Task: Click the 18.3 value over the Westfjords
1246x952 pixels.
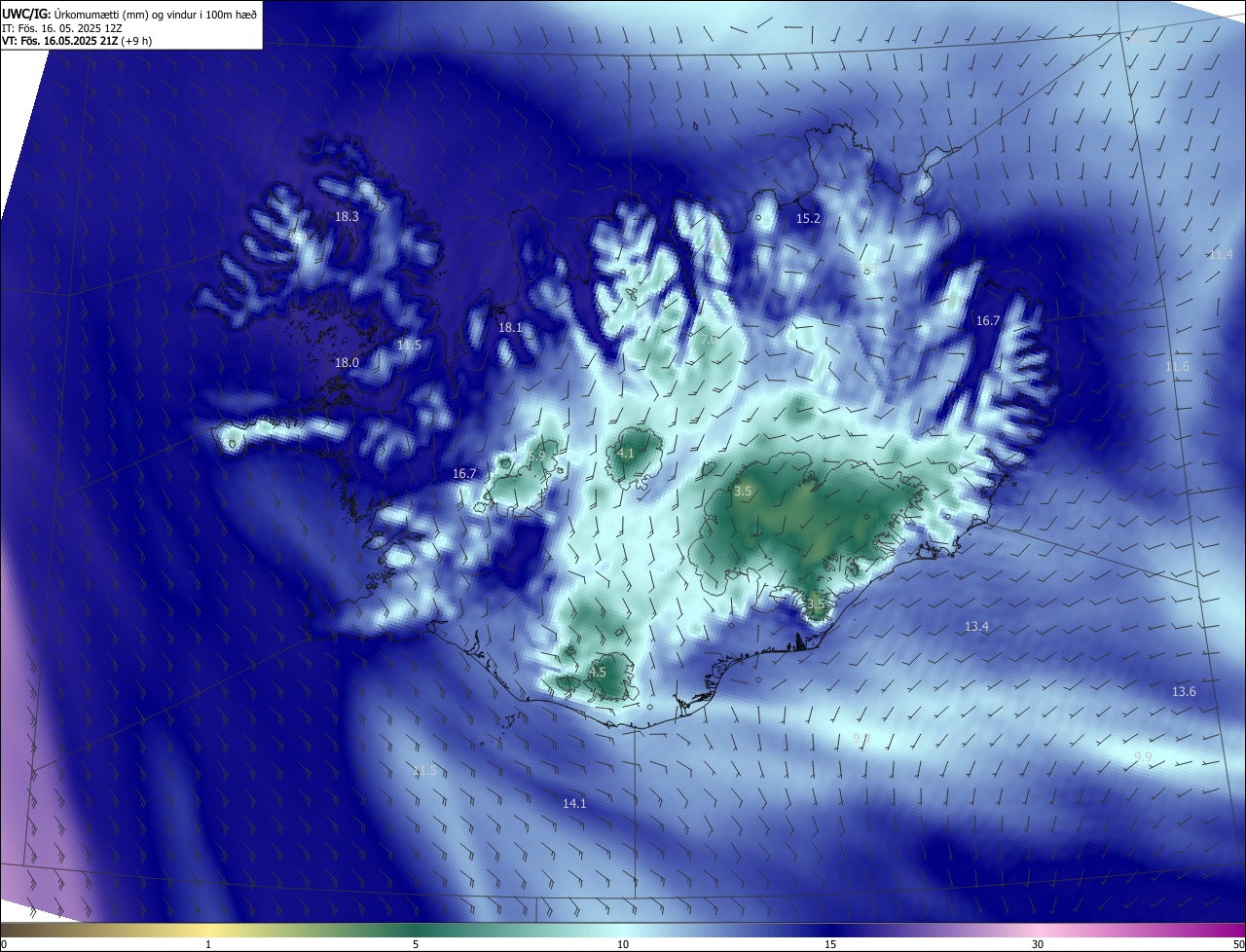Action: [x=347, y=217]
